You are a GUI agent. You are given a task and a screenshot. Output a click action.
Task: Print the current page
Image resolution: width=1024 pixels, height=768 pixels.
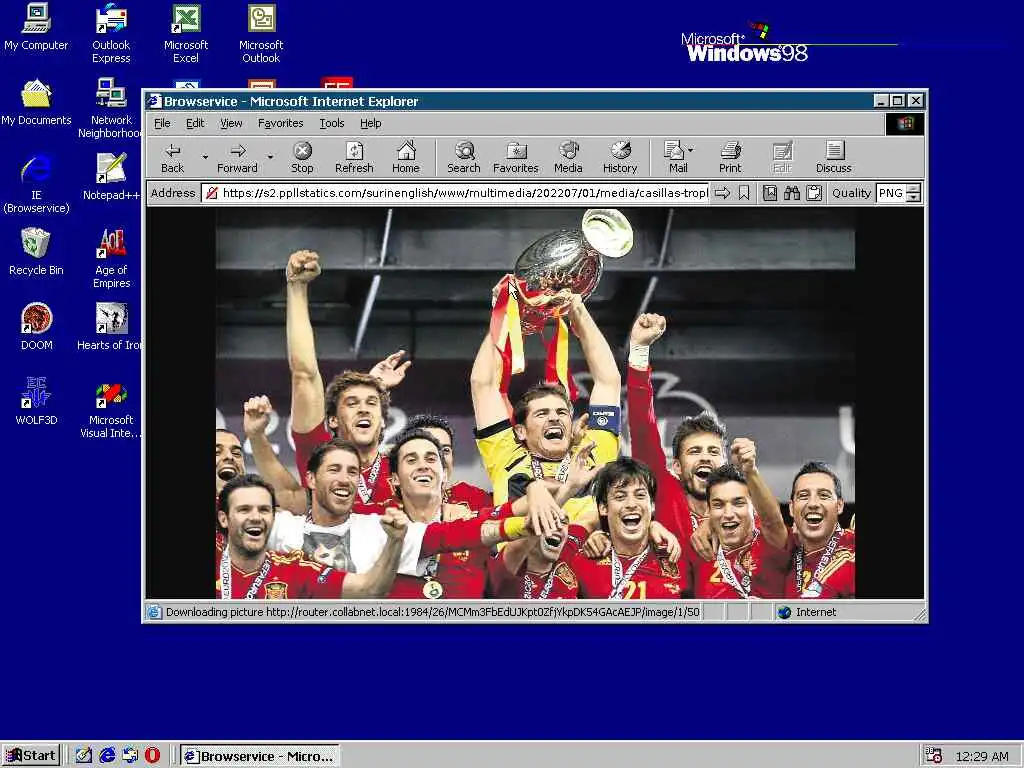(730, 158)
